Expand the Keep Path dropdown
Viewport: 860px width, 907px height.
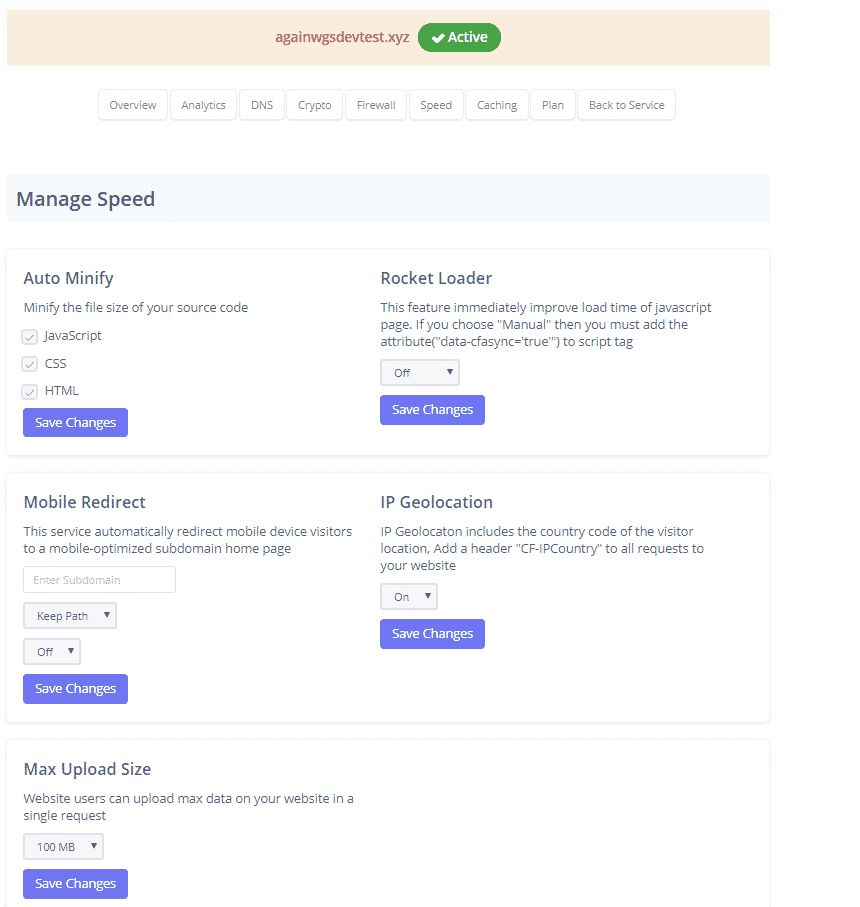pyautogui.click(x=70, y=616)
